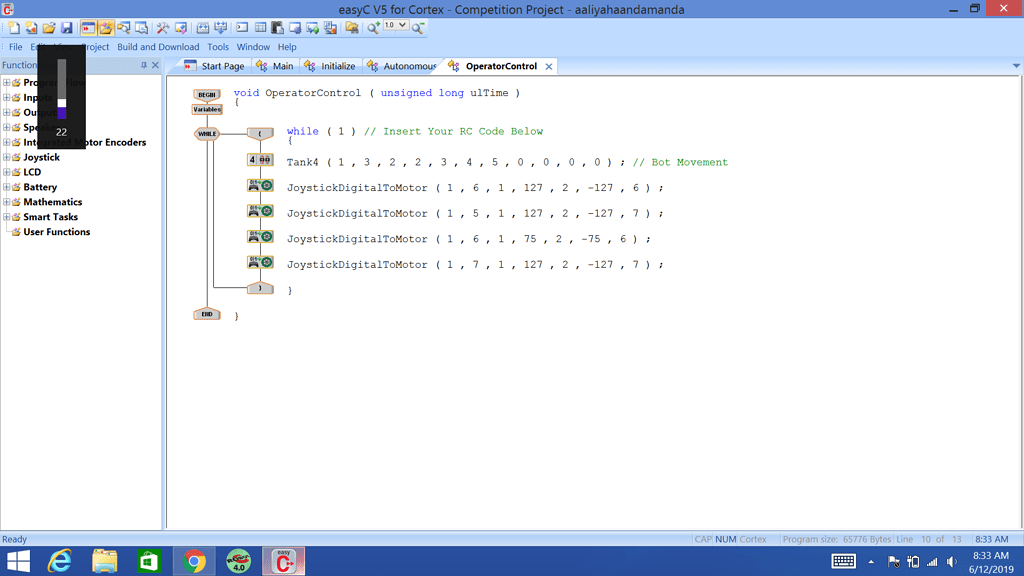Open the Tools menu
The image size is (1024, 576).
(218, 46)
